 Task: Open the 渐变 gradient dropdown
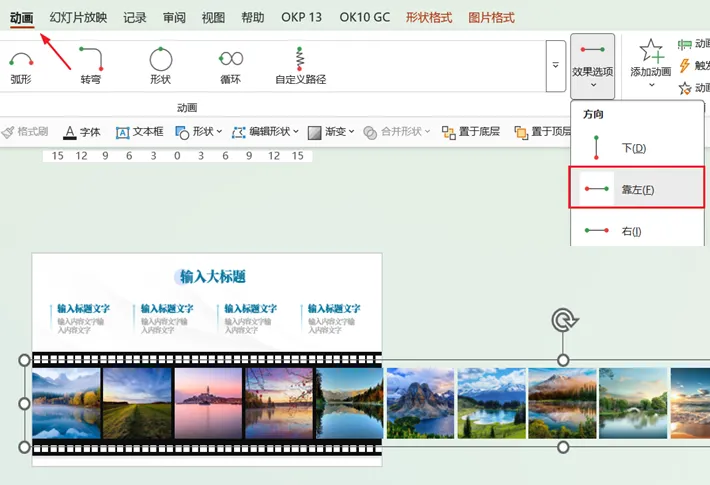tap(331, 132)
